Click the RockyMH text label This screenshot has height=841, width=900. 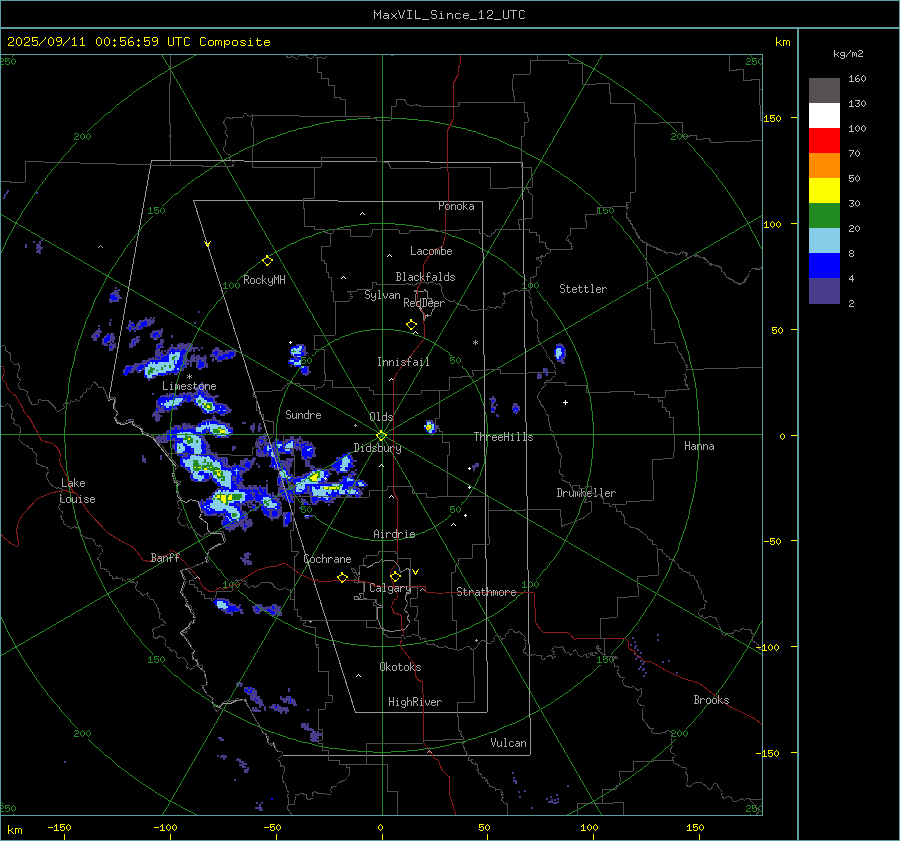tap(264, 280)
